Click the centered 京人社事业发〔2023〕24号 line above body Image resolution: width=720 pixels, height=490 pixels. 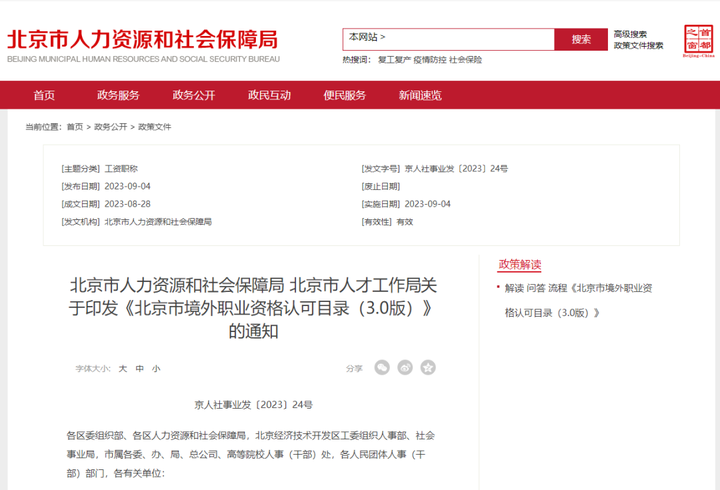click(253, 405)
